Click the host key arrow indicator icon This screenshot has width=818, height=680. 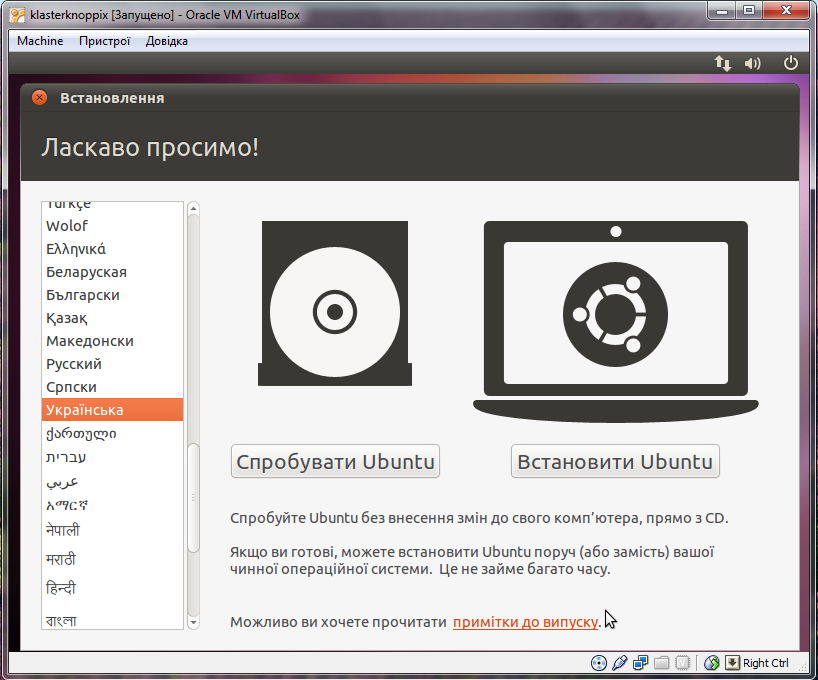click(x=732, y=663)
